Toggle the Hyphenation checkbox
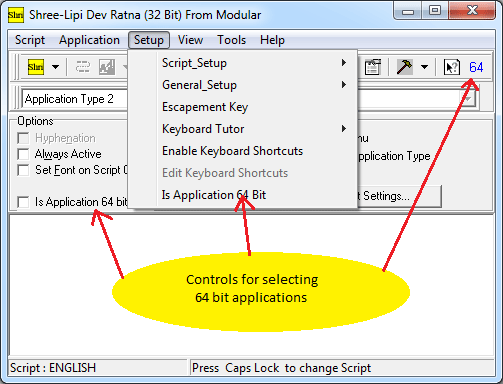 (x=23, y=138)
